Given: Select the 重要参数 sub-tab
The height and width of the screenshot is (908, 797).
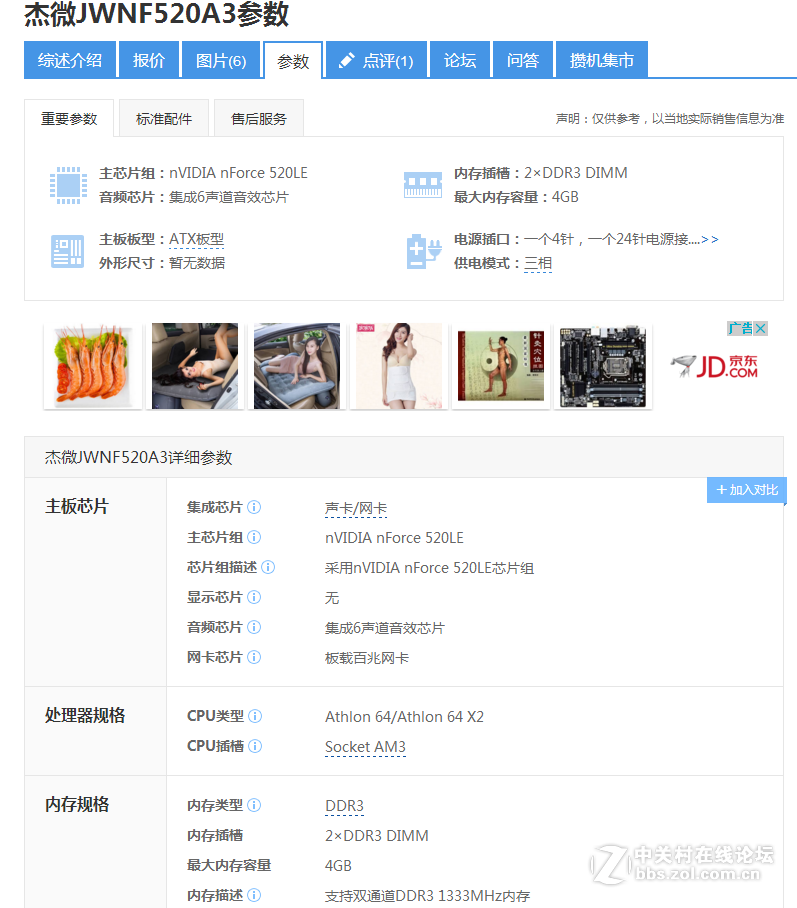Looking at the screenshot, I should (69, 119).
